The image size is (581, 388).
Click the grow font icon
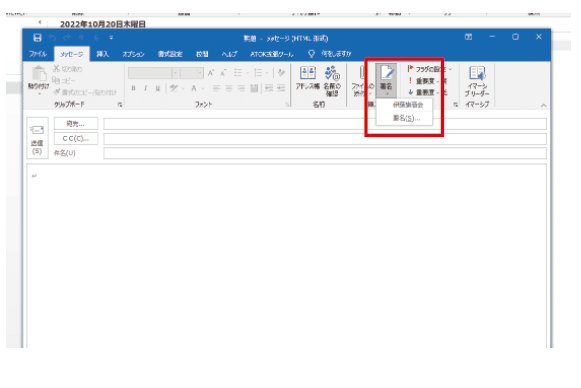click(211, 73)
